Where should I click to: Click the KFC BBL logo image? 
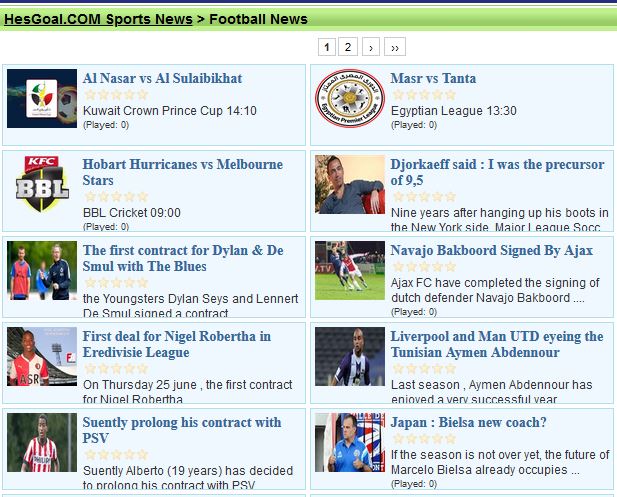[42, 184]
